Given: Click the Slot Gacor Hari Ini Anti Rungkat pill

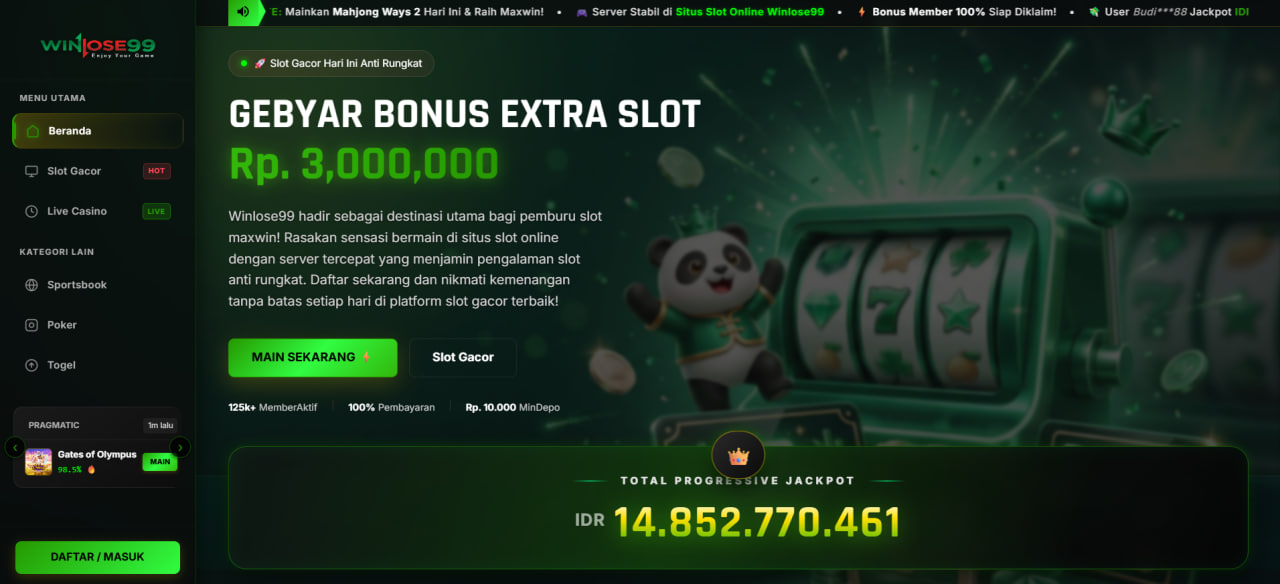Looking at the screenshot, I should click(331, 63).
